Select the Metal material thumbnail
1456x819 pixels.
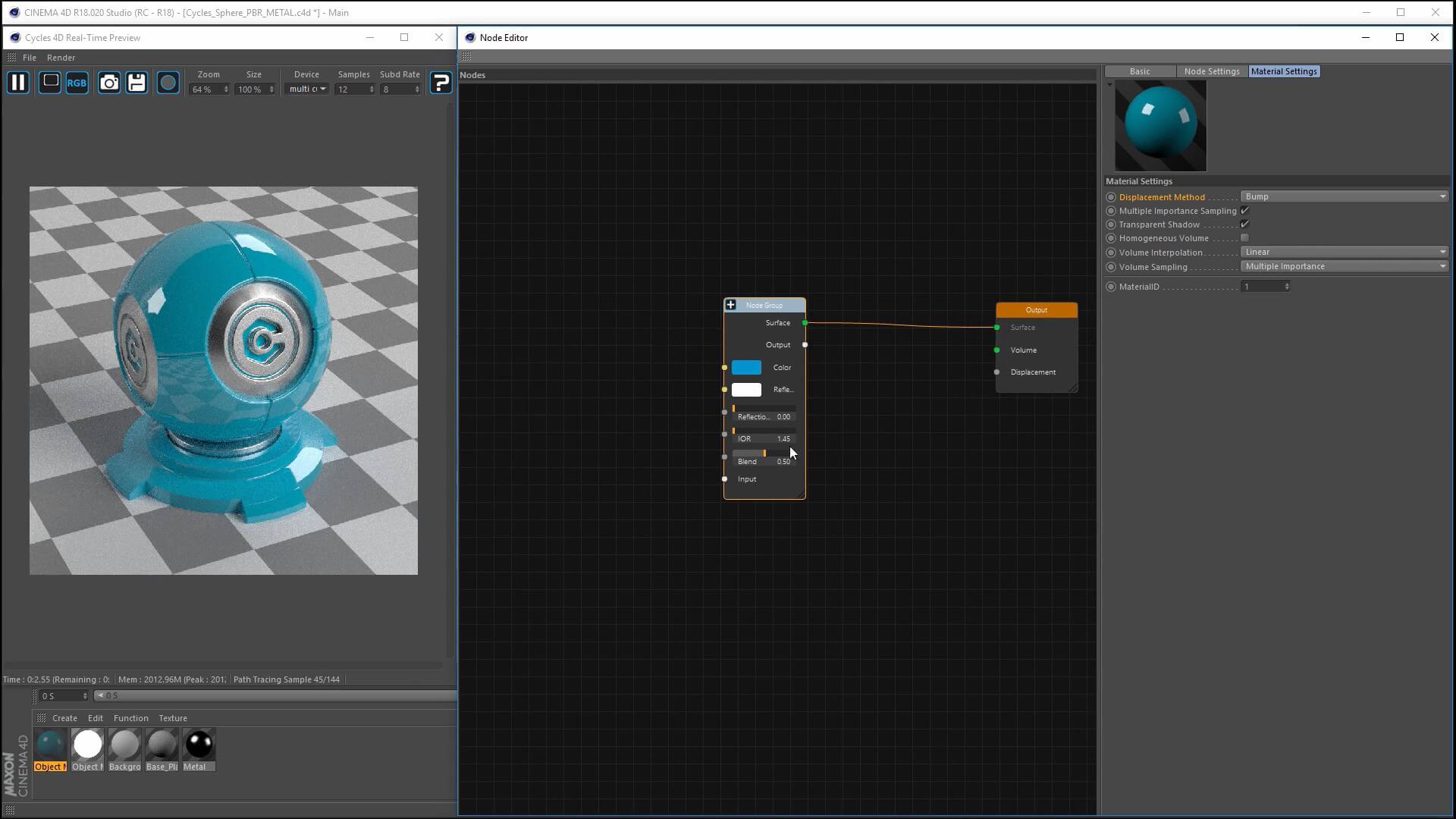[x=199, y=745]
